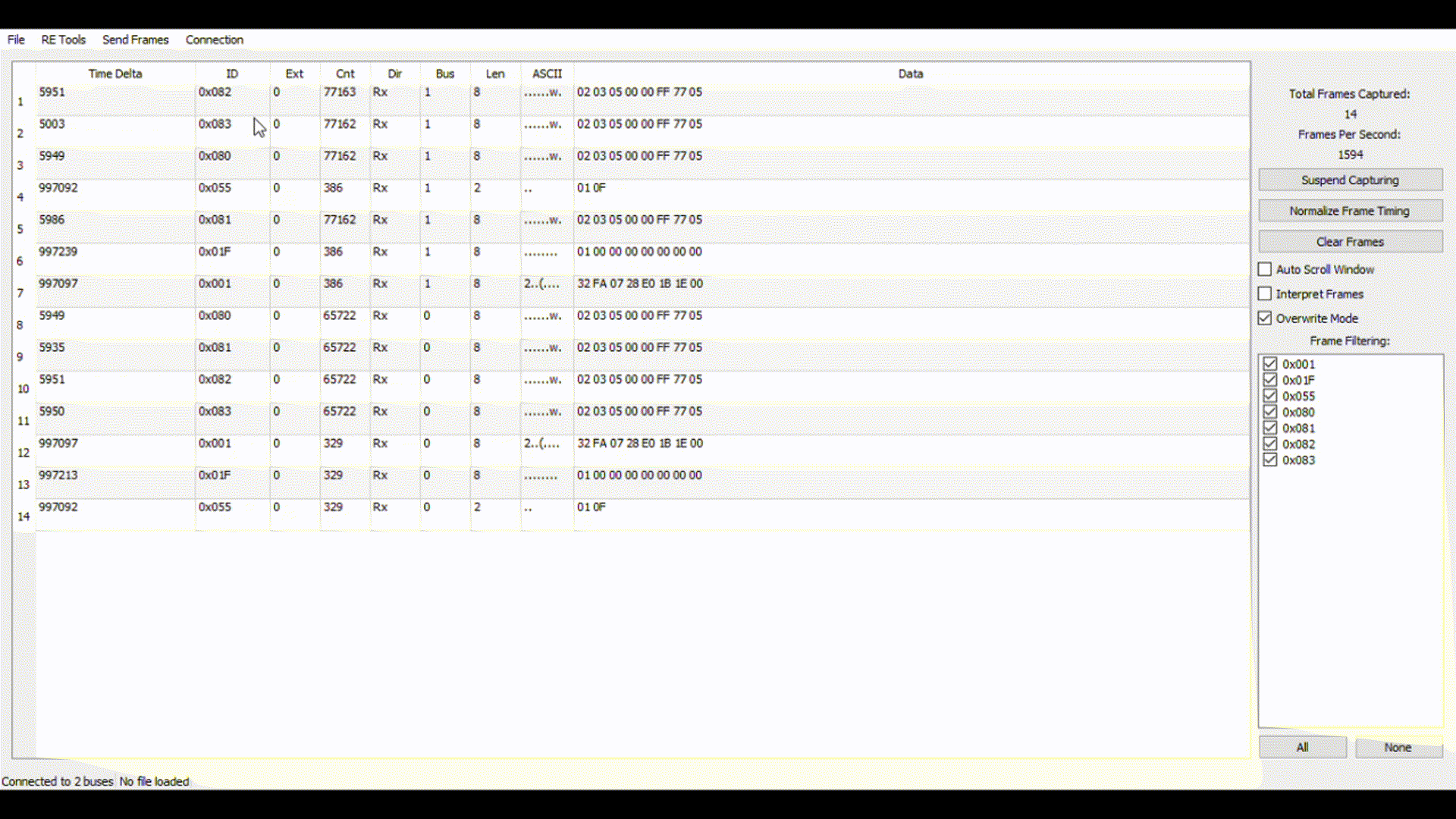This screenshot has width=1456, height=819.
Task: Enable the Interpret Frames checkbox
Action: [1265, 293]
